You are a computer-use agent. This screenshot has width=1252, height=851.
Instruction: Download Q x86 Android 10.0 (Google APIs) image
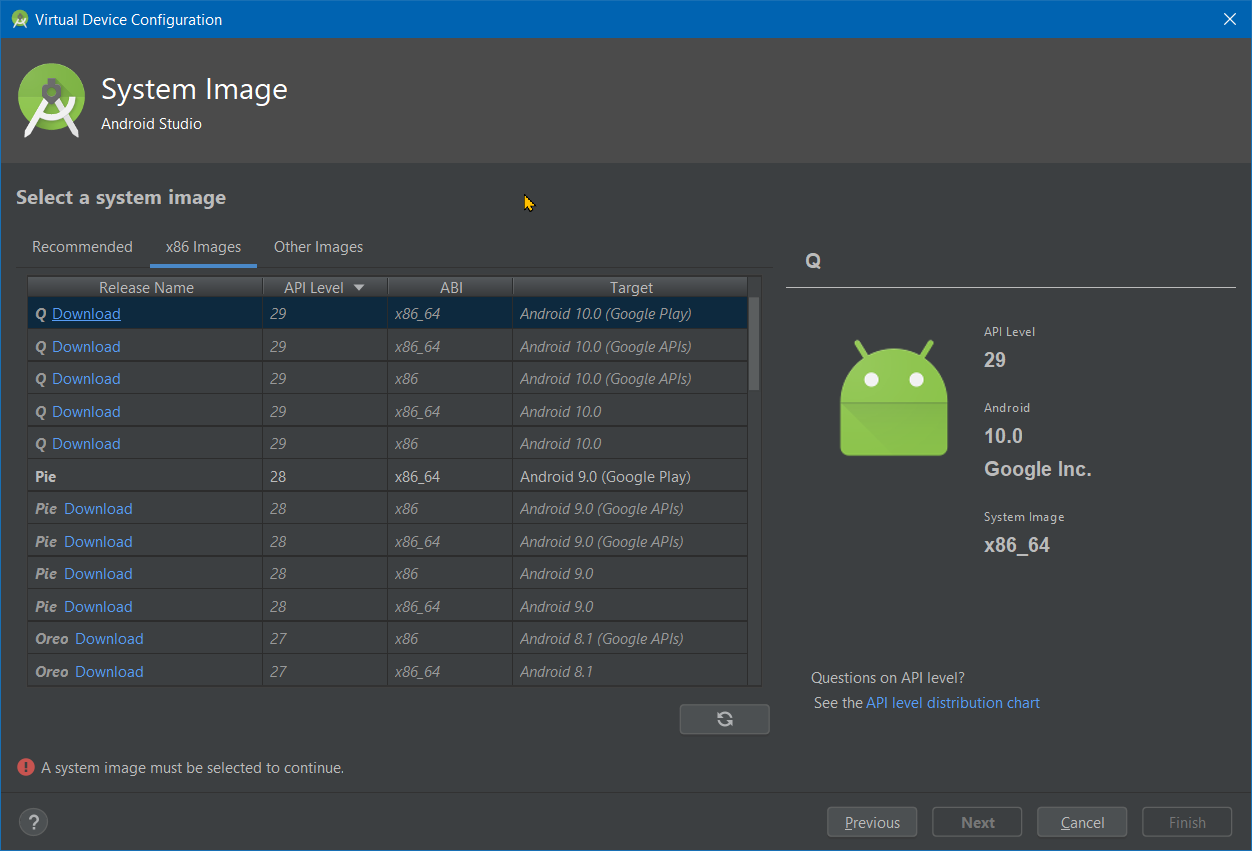click(x=86, y=379)
